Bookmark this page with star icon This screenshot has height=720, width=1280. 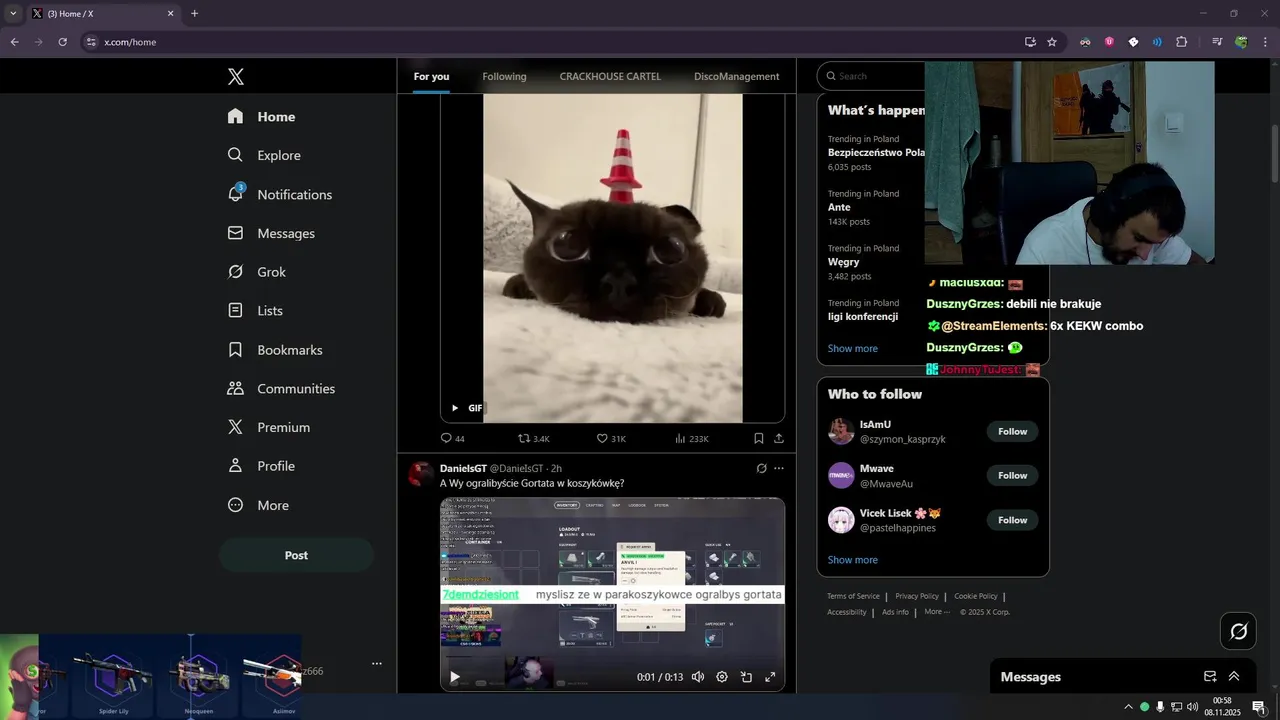tap(1052, 42)
